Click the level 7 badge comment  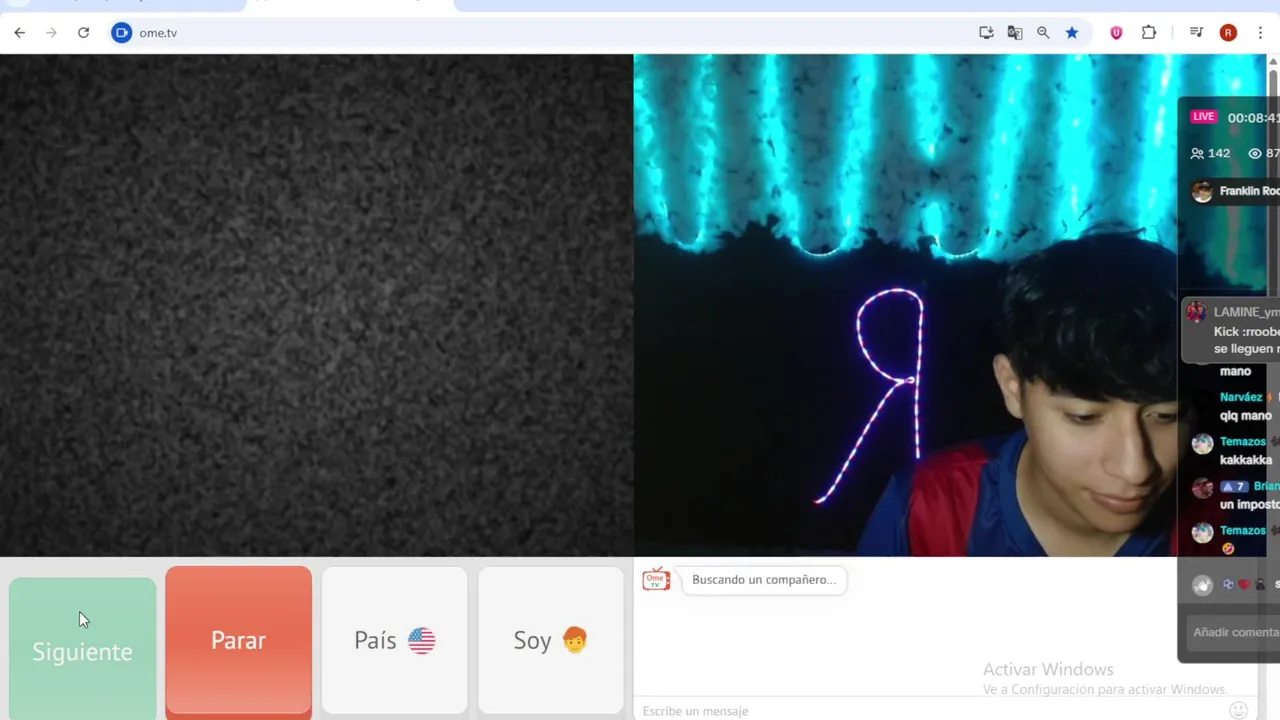[1233, 487]
